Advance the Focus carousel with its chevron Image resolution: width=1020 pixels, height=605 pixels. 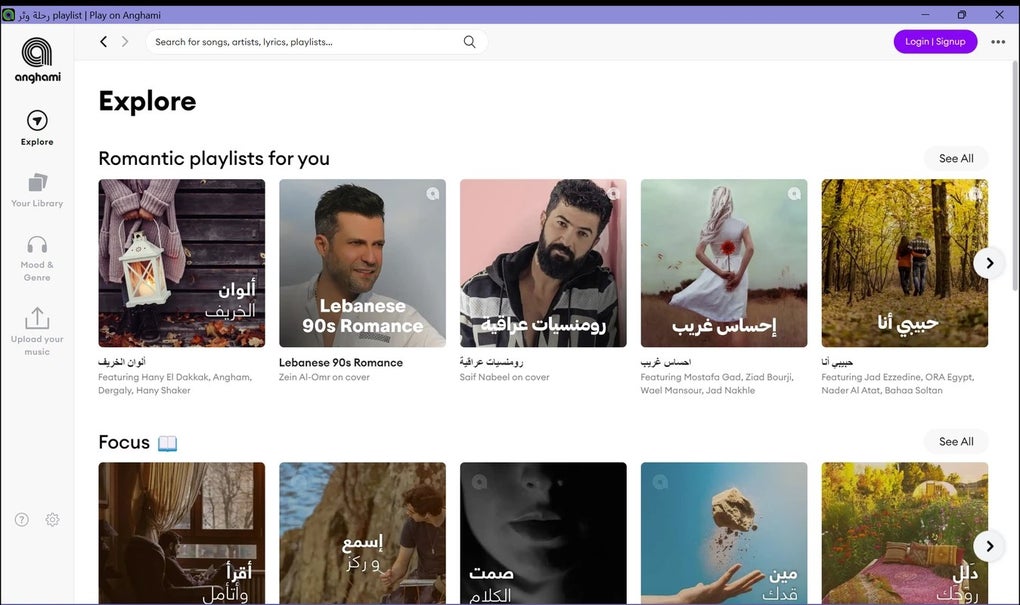[989, 546]
